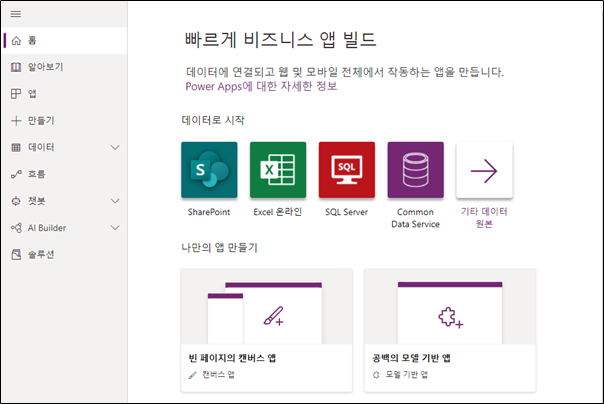Collapse navigation with the hamburger menu icon

click(x=16, y=14)
